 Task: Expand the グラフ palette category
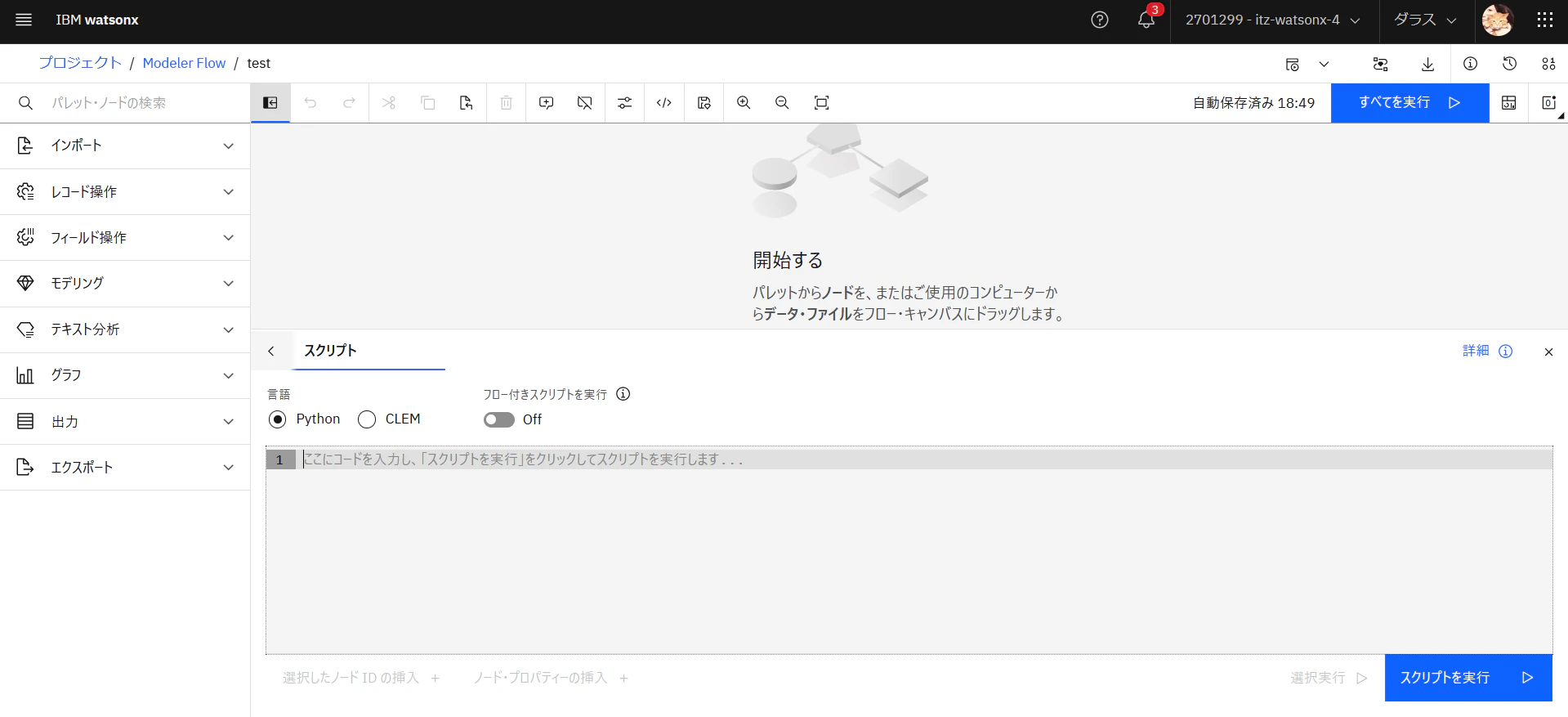[x=125, y=375]
